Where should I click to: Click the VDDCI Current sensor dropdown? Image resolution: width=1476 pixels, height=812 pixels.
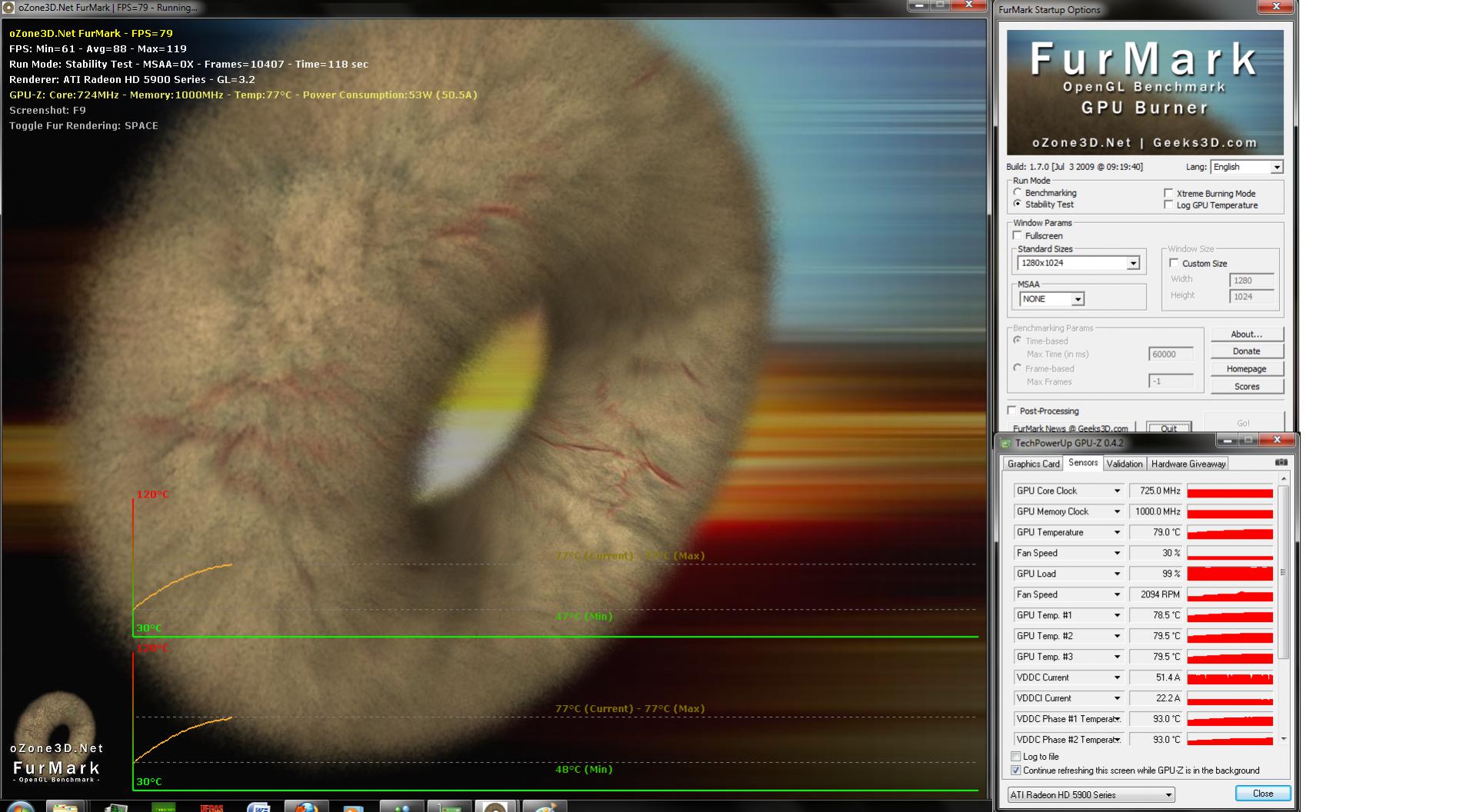[x=1068, y=698]
